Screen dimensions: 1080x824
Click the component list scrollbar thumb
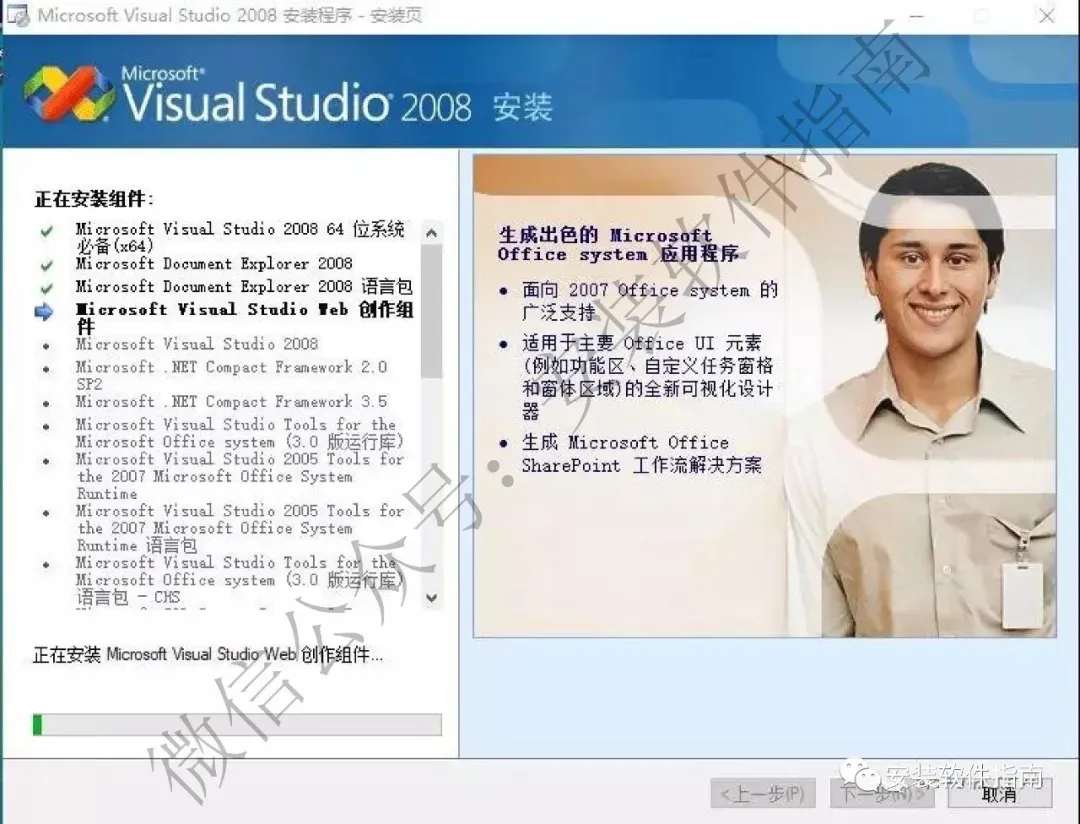(x=432, y=311)
